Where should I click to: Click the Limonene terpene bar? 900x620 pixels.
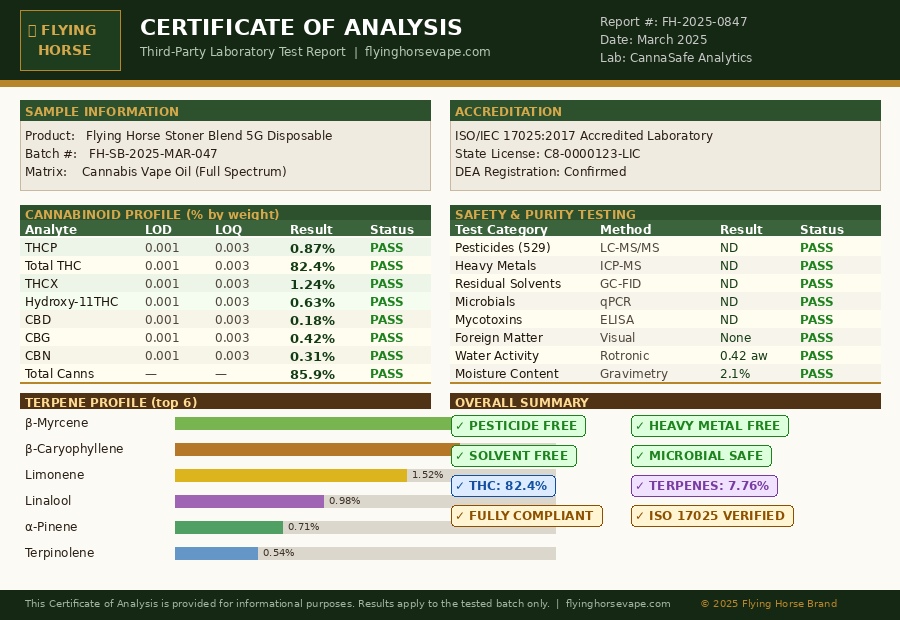291,475
